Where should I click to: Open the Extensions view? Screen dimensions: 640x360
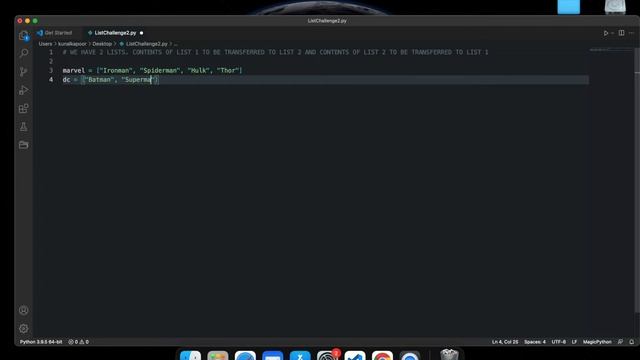click(x=24, y=109)
